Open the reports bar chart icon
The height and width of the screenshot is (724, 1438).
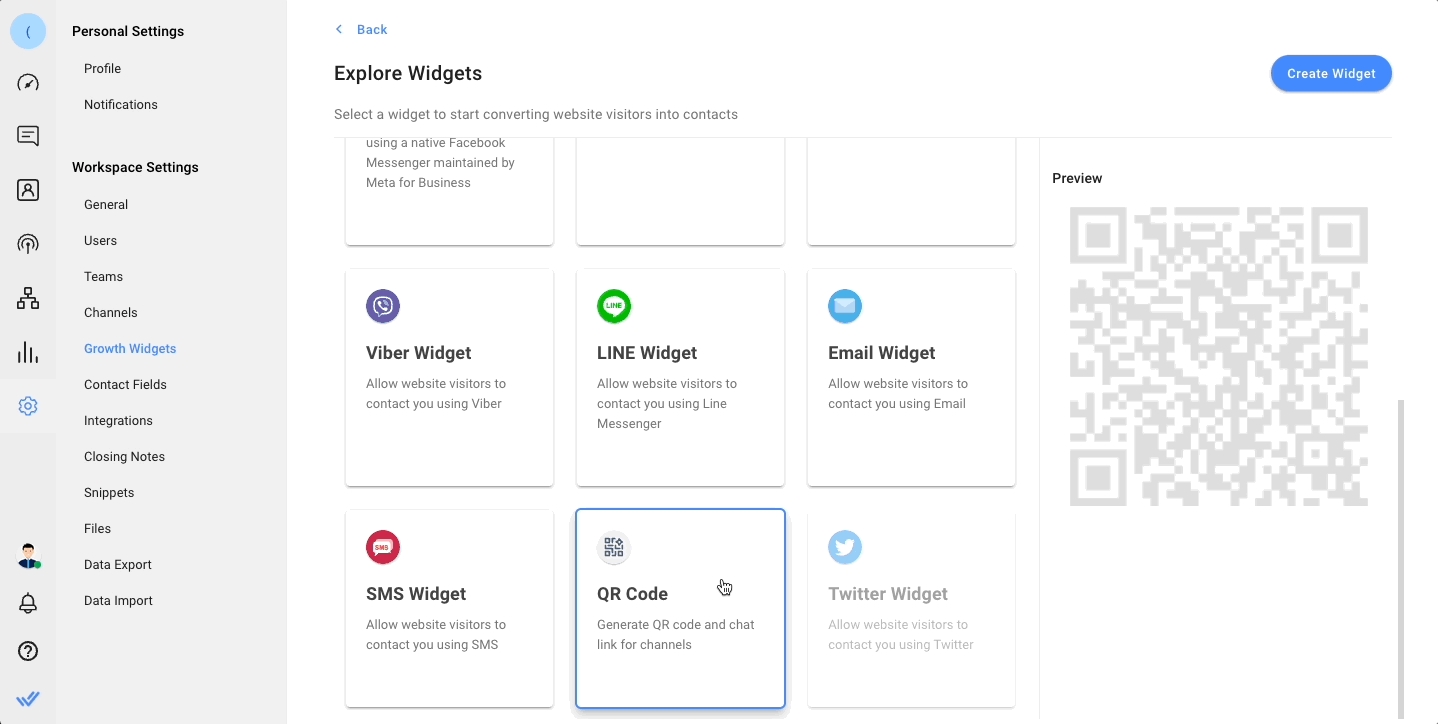(28, 352)
